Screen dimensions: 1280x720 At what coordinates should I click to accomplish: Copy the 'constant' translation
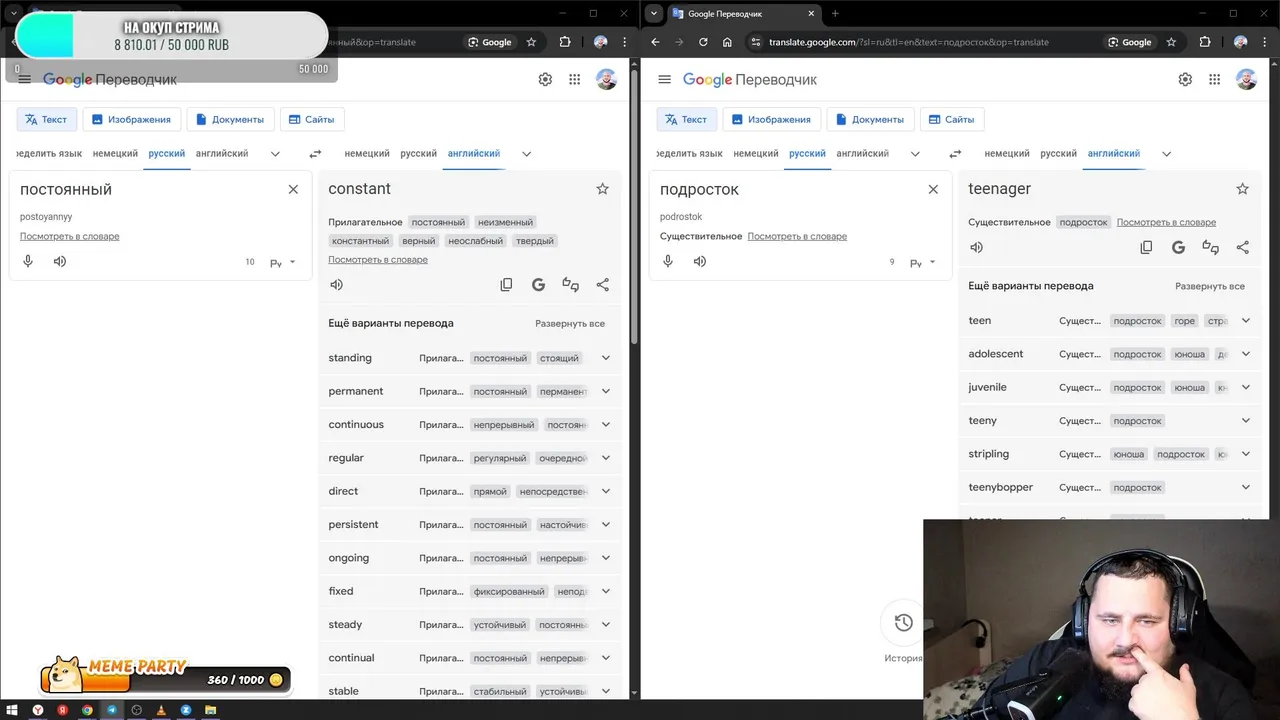tap(506, 284)
